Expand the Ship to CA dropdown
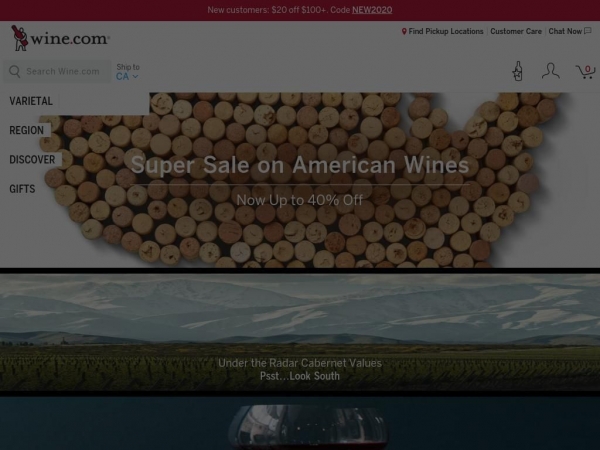Viewport: 600px width, 450px height. pos(128,72)
